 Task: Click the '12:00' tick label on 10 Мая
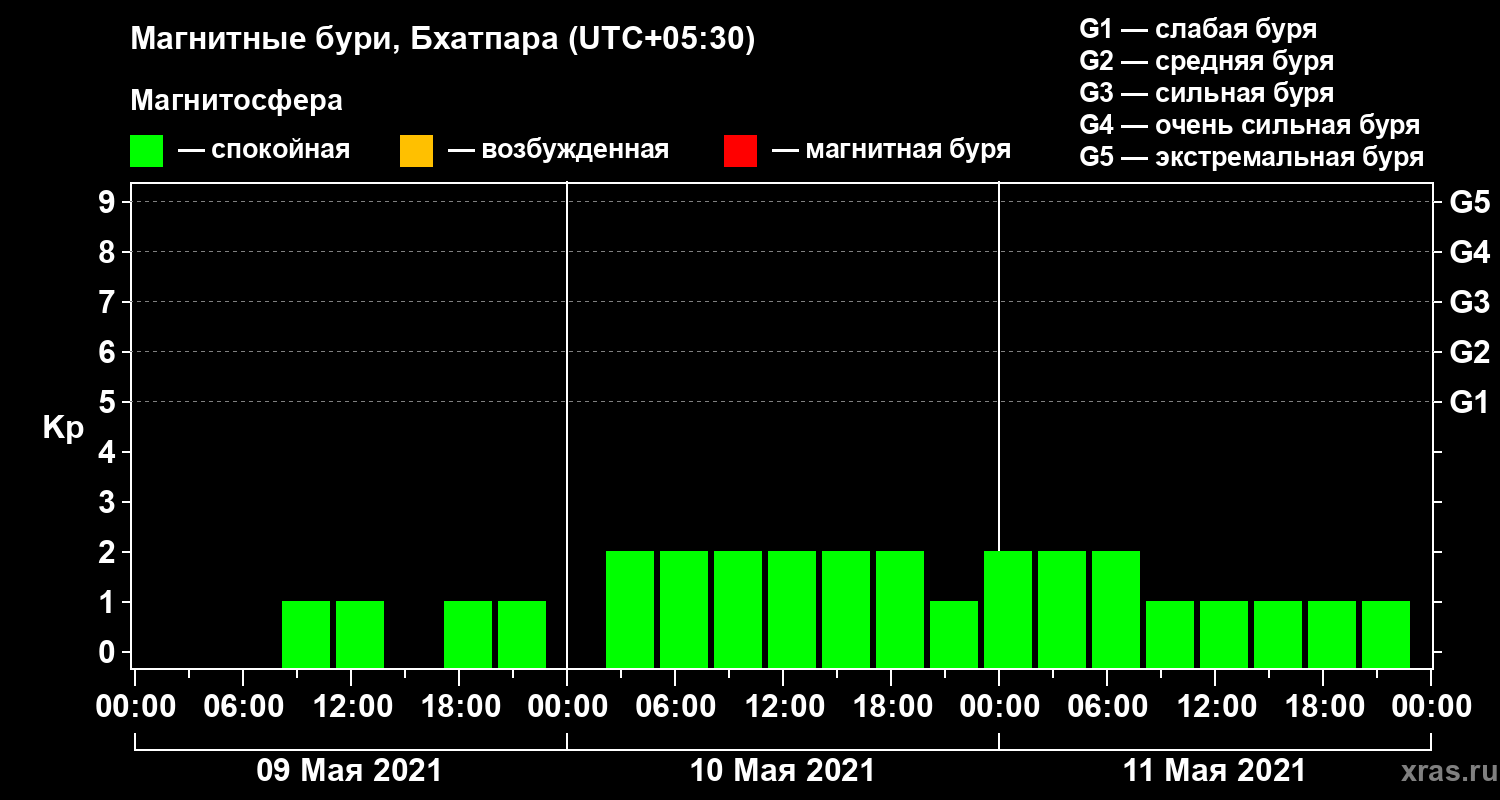point(783,707)
